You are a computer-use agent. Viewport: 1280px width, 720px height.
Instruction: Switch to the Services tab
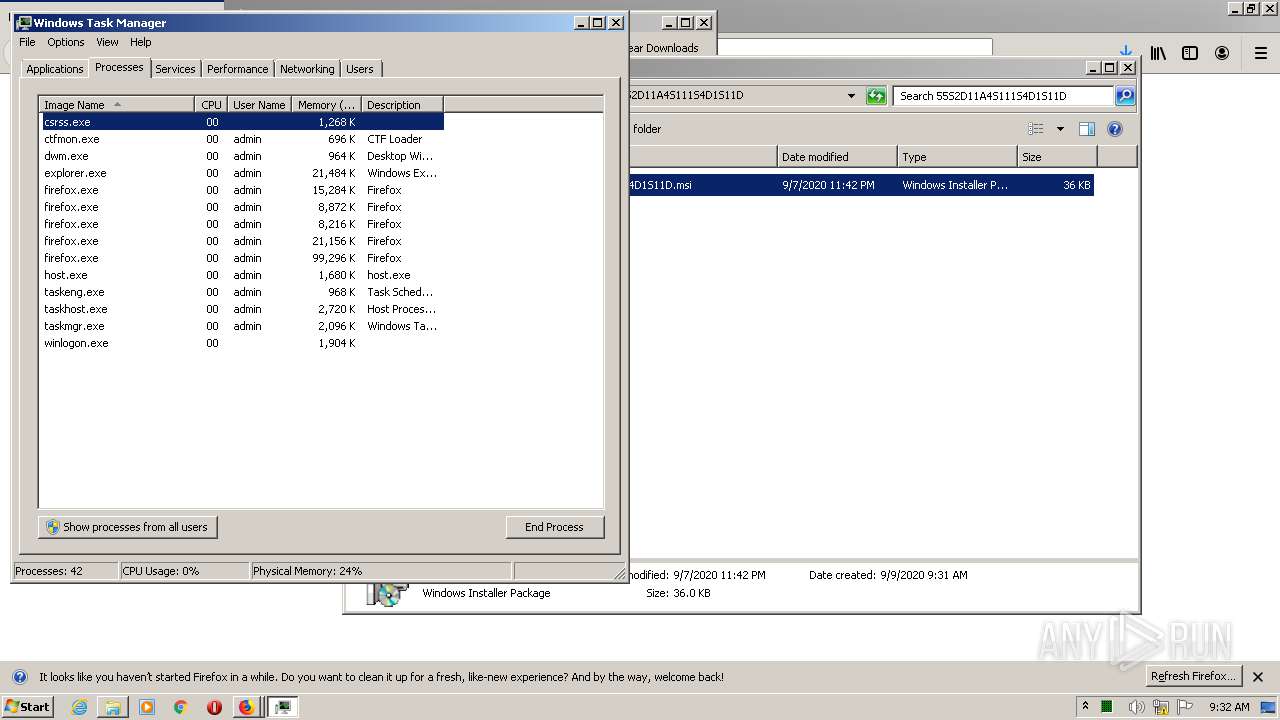(x=175, y=69)
